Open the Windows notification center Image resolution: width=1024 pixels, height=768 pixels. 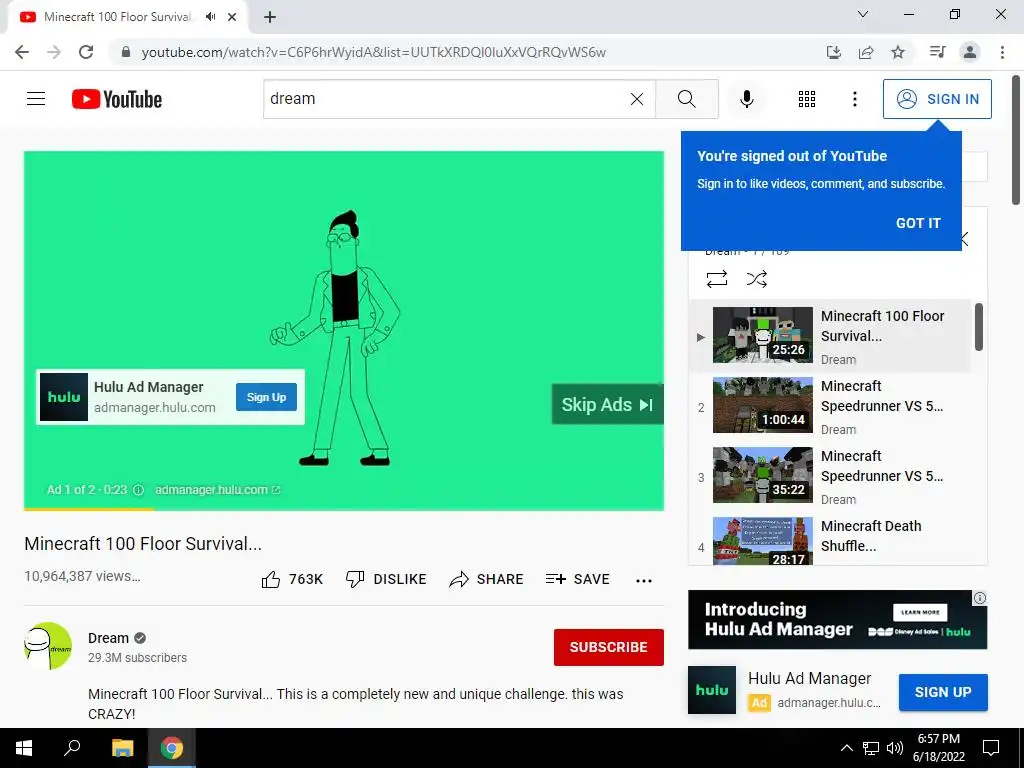click(x=991, y=748)
